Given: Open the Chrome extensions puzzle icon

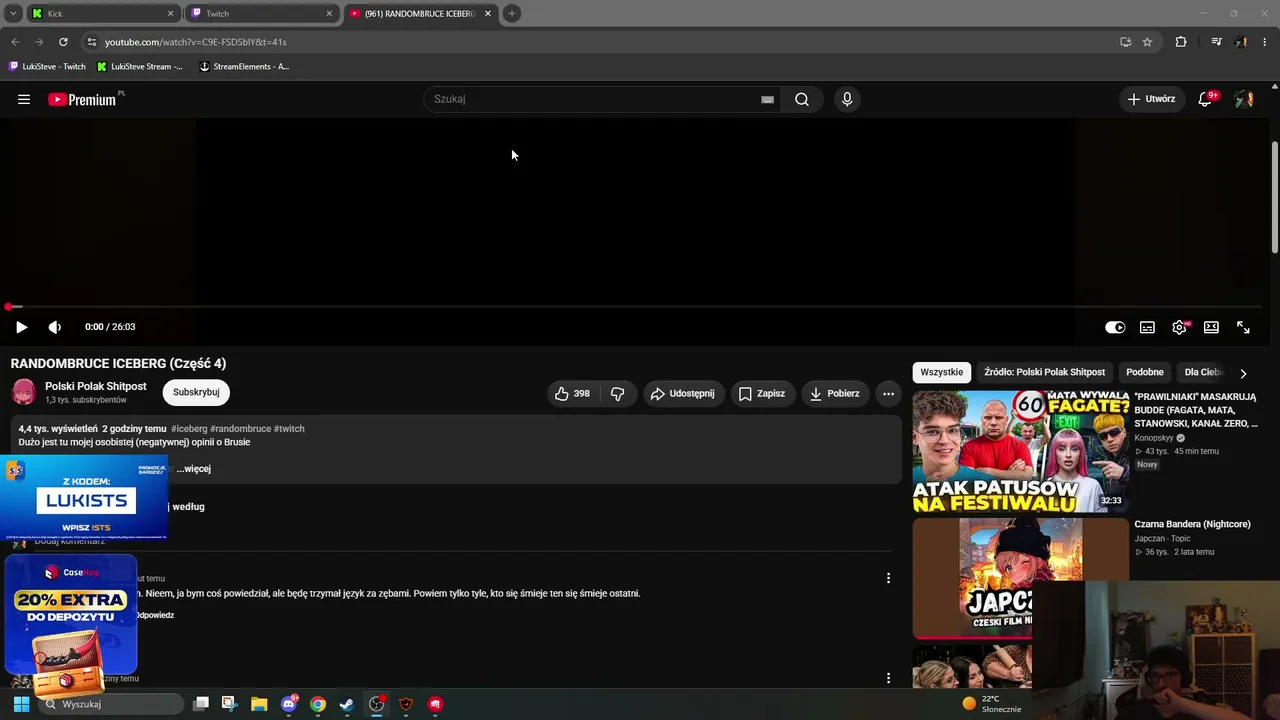Looking at the screenshot, I should tap(1181, 42).
